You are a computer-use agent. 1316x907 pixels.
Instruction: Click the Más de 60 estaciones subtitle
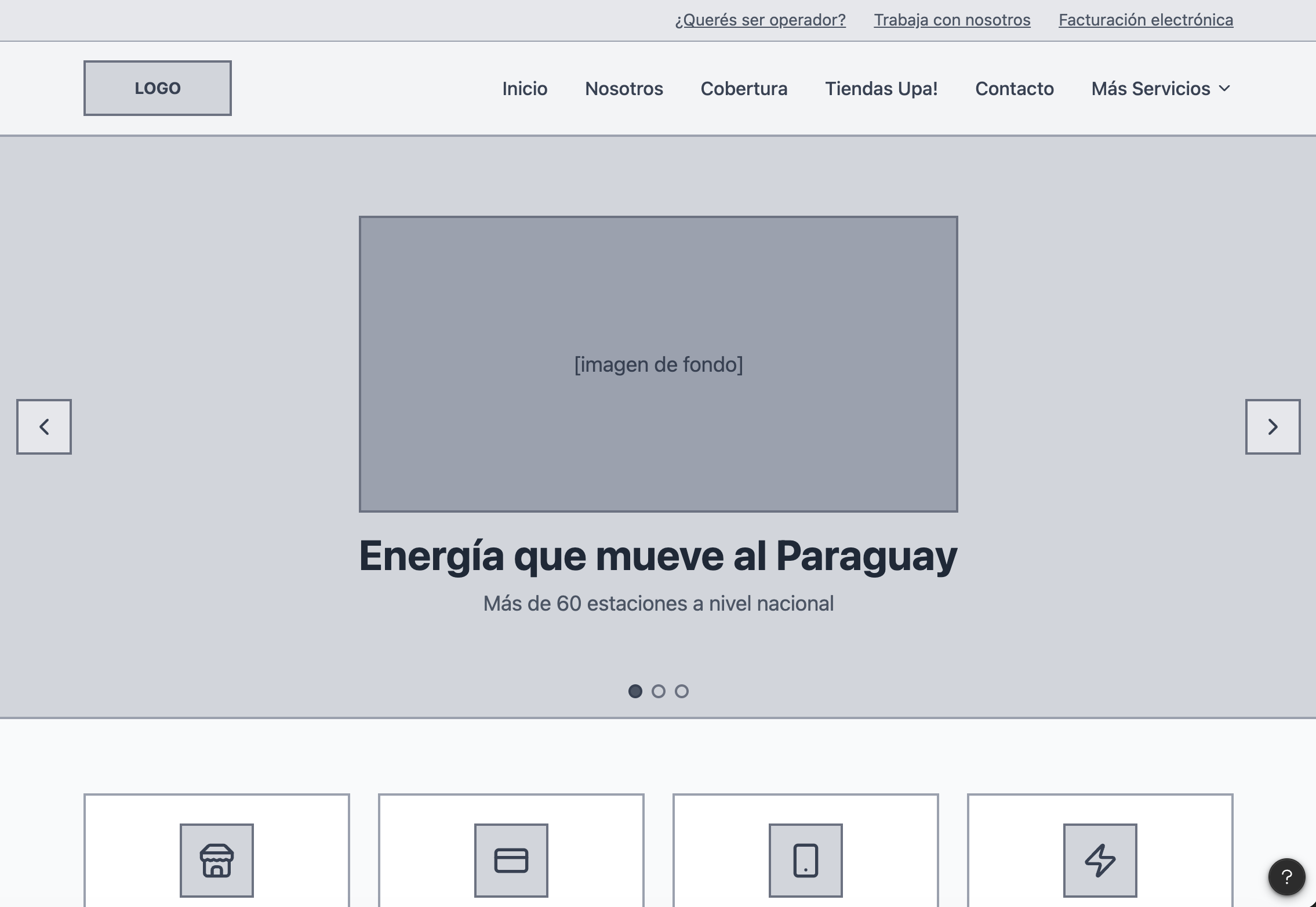659,604
